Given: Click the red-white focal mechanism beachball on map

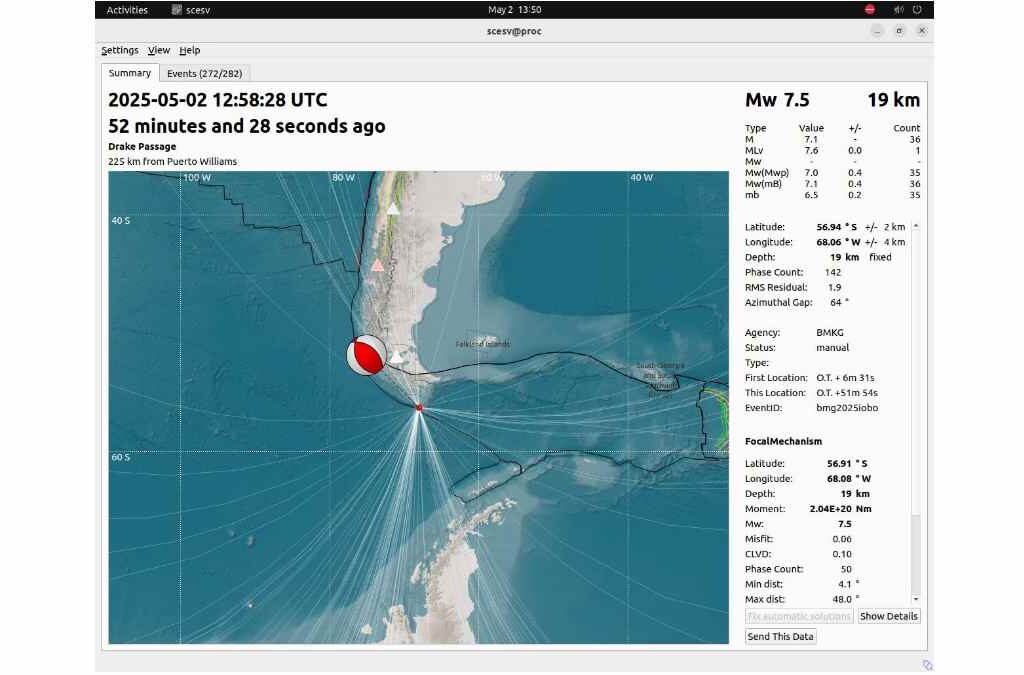Looking at the screenshot, I should (366, 355).
